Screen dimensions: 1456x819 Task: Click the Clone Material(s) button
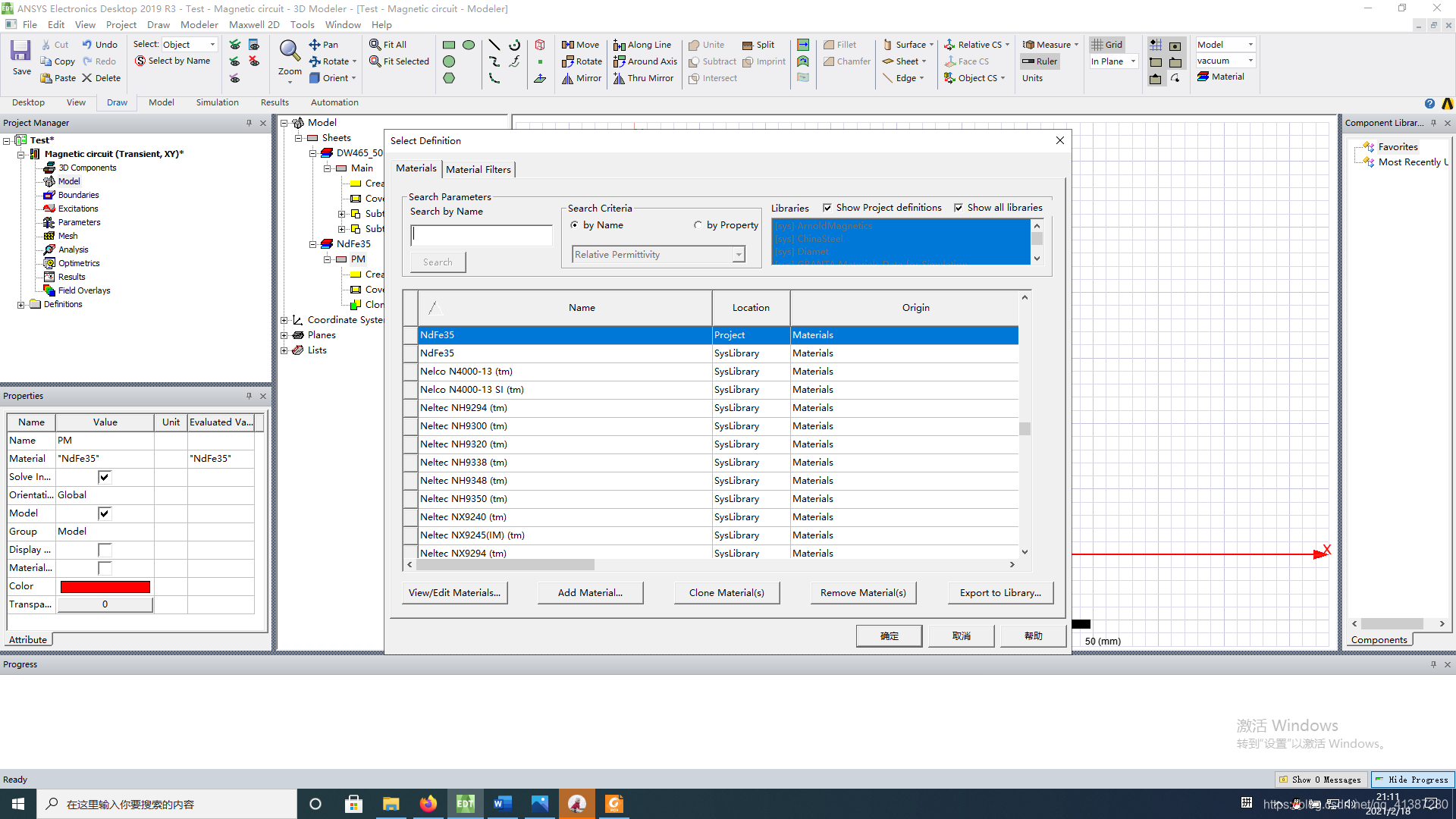pos(726,593)
